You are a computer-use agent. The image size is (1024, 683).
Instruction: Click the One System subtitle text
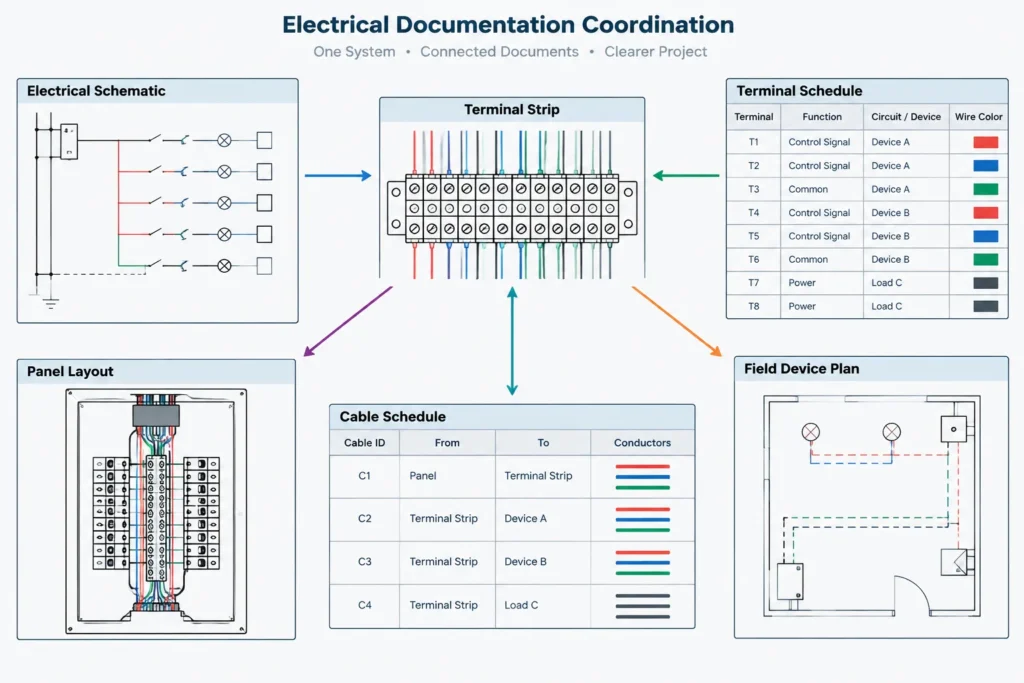(x=354, y=52)
